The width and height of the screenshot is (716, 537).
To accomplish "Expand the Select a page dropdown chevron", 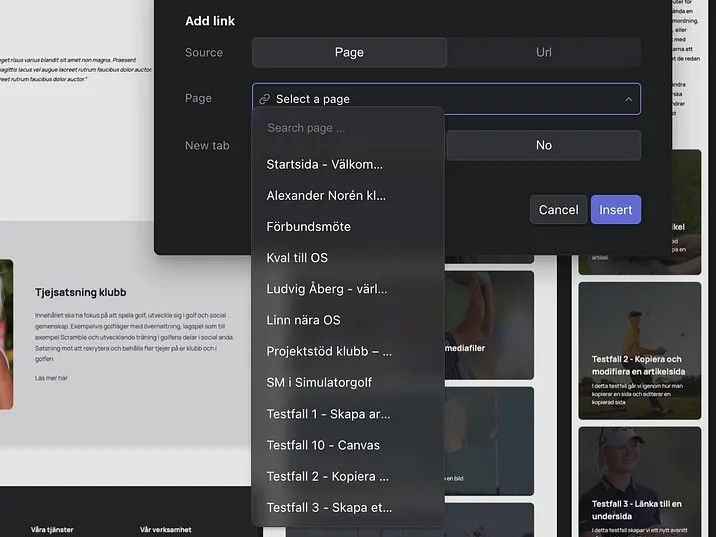I will click(628, 99).
